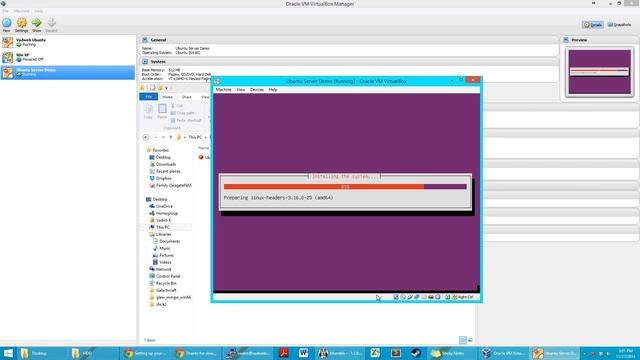Select the Vadweb Ubuntu virtual machine
This screenshot has width=640, height=360.
[67, 42]
